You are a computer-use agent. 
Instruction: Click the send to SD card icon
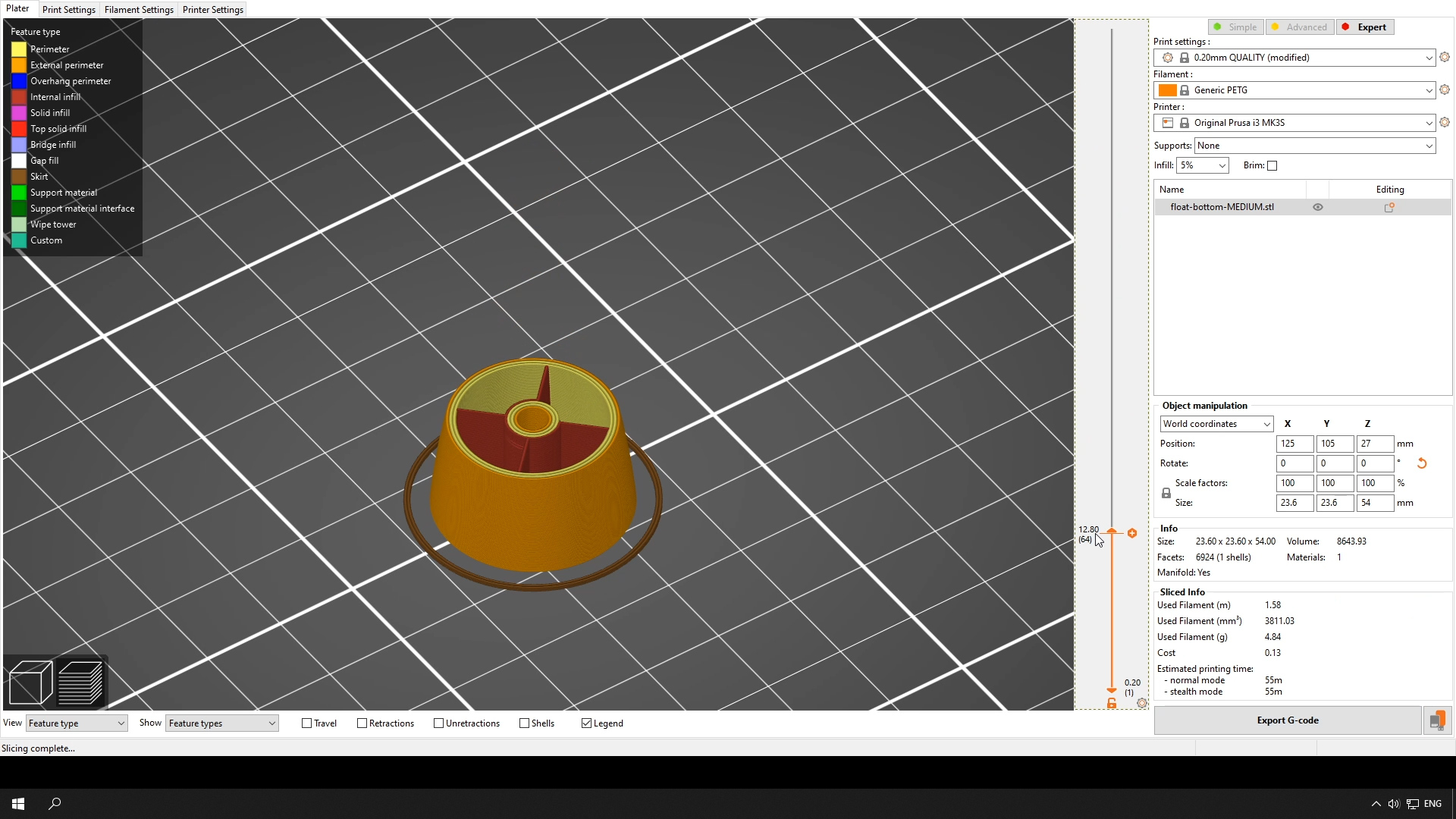(x=1437, y=720)
